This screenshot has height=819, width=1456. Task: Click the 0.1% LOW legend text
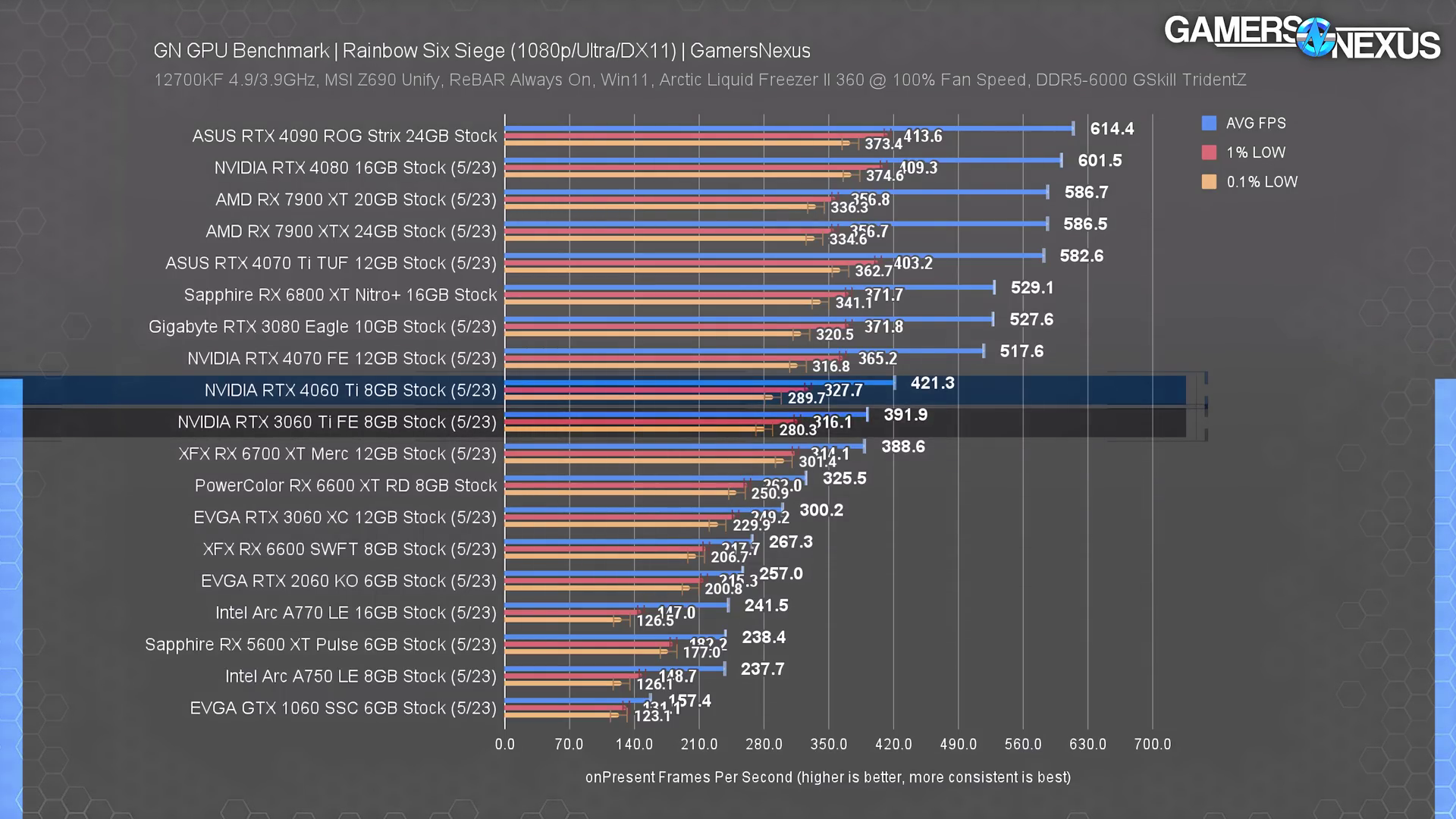click(1262, 182)
